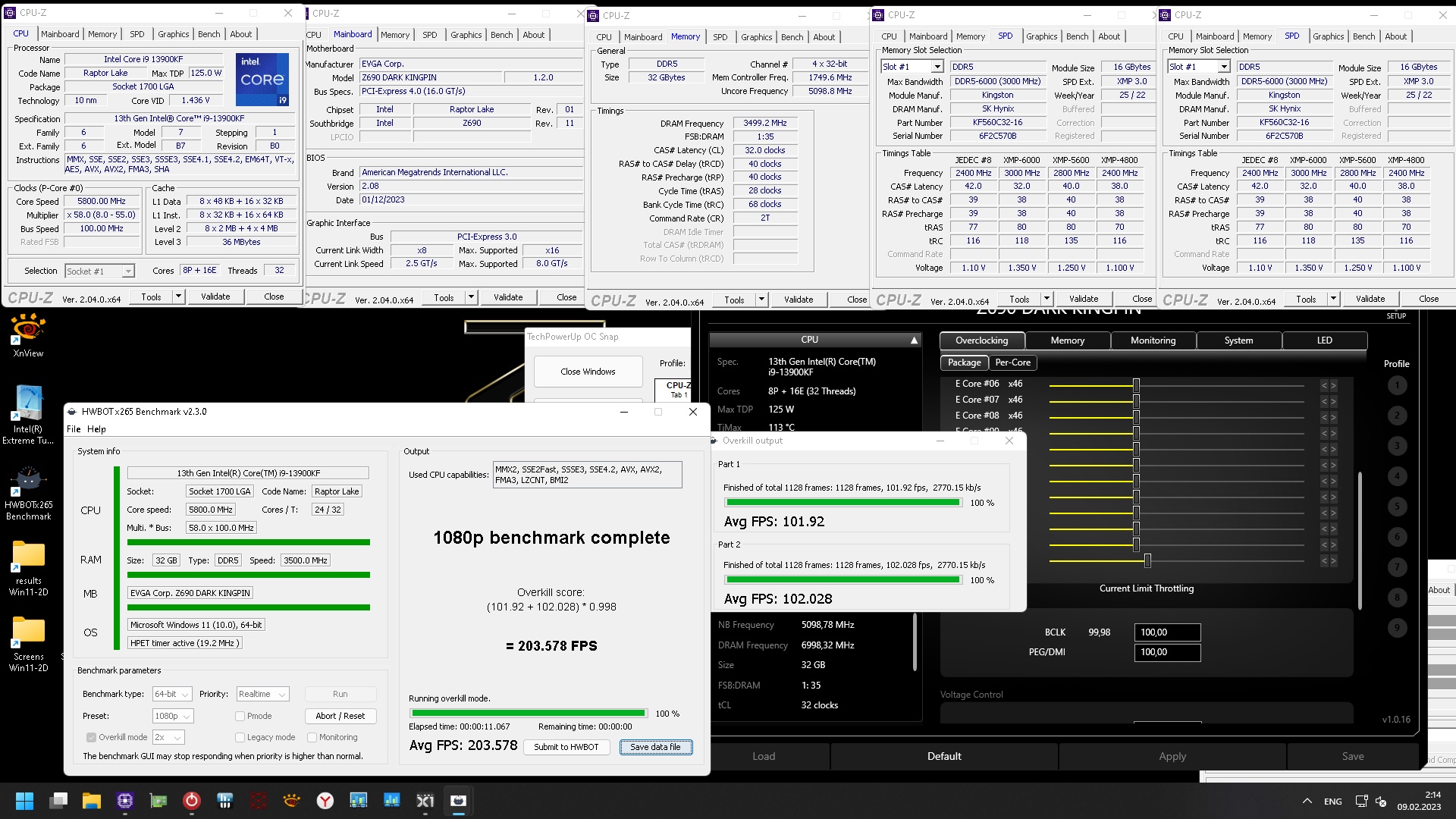
Task: Expand Tools arrow in CPU-Z Memory window
Action: click(x=762, y=300)
